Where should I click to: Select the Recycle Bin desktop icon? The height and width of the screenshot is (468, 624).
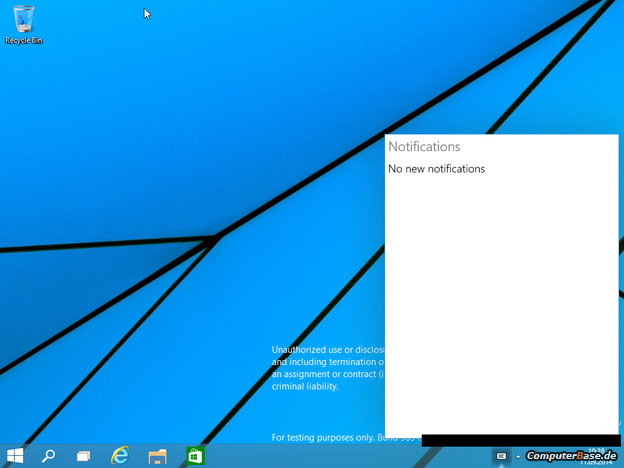pos(23,19)
